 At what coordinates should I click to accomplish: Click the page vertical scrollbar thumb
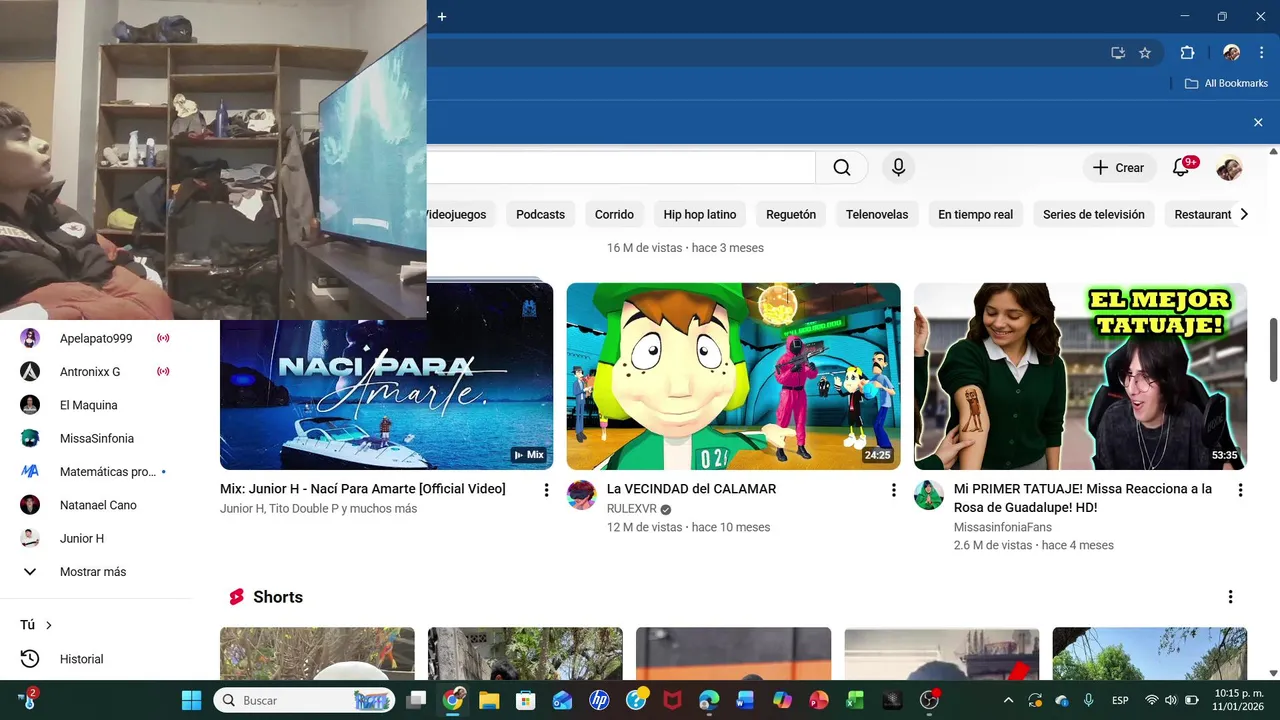tap(1273, 350)
